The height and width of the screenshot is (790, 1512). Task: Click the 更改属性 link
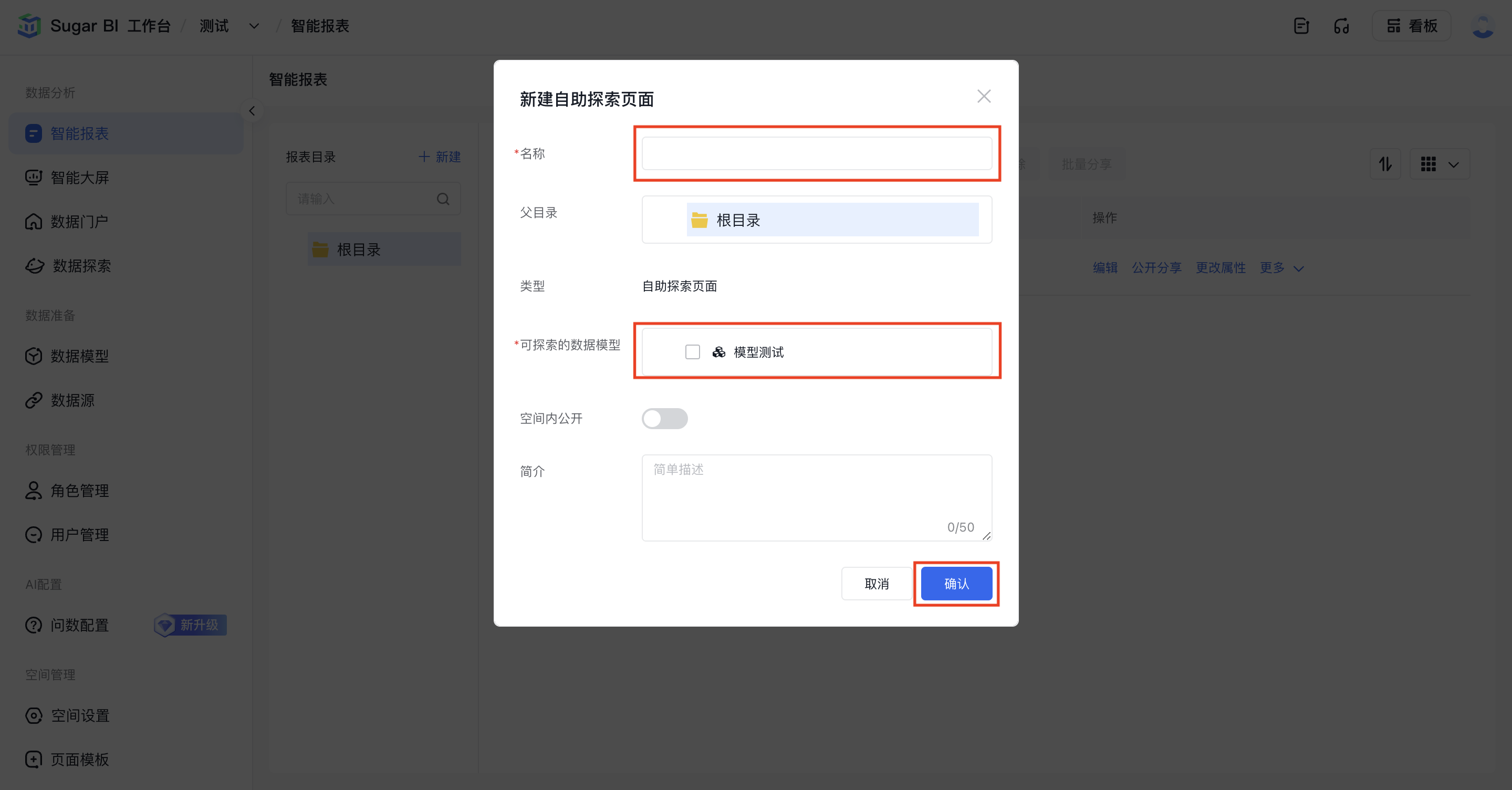(1221, 268)
